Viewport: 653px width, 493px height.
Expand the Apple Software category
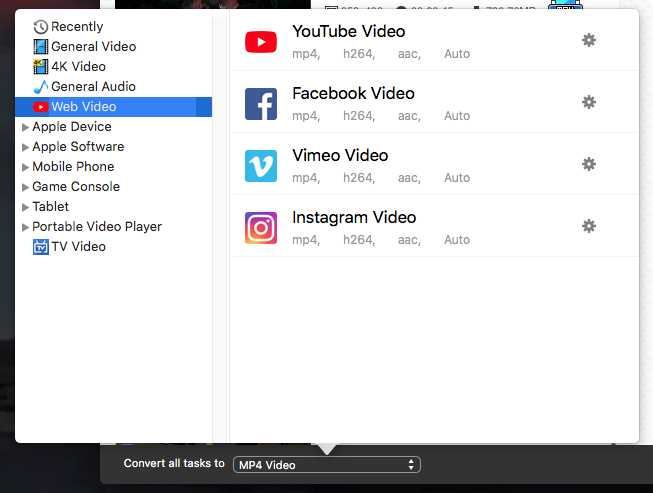(x=25, y=147)
